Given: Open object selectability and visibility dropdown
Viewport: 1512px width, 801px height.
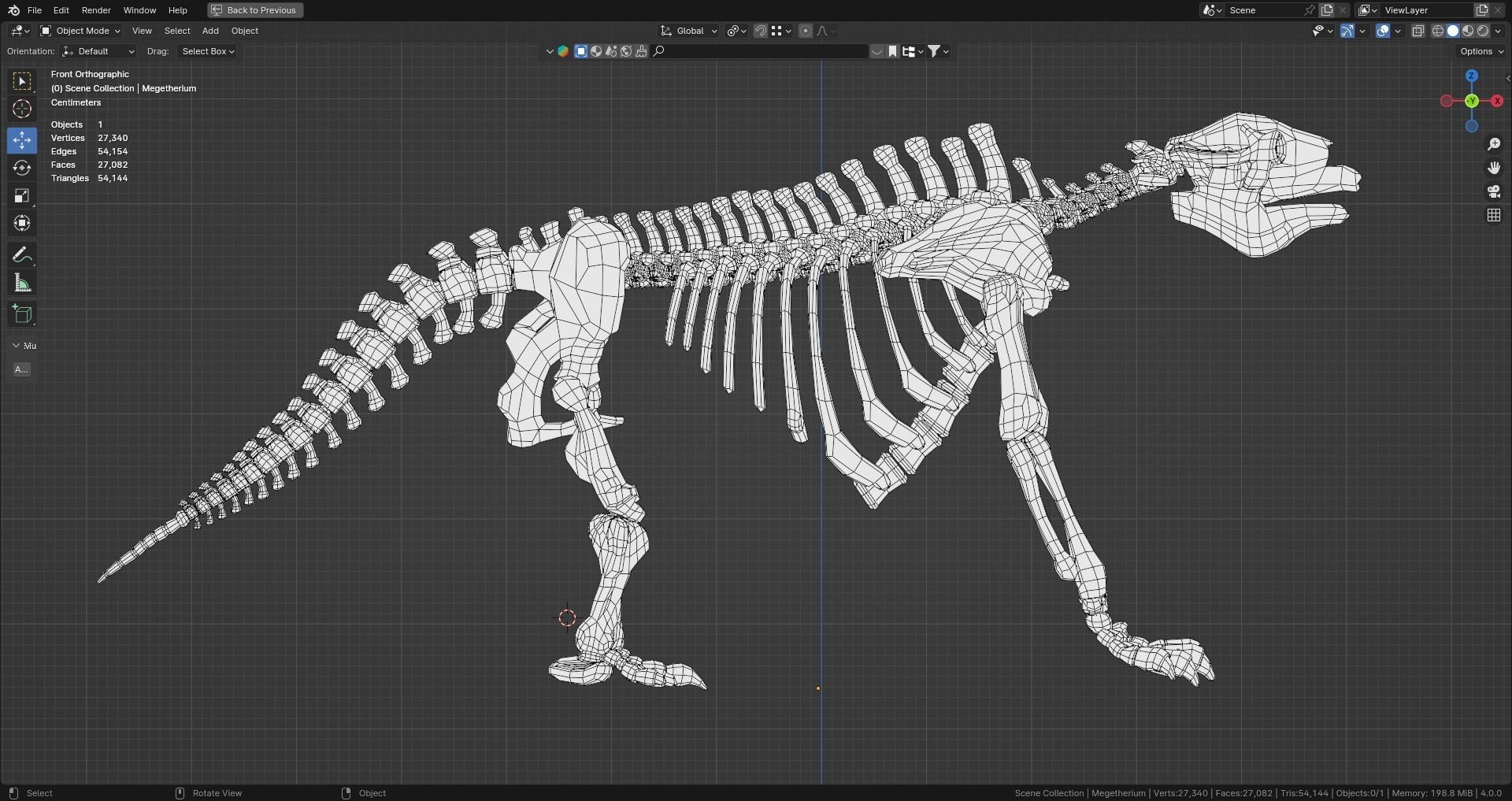Looking at the screenshot, I should [1322, 31].
